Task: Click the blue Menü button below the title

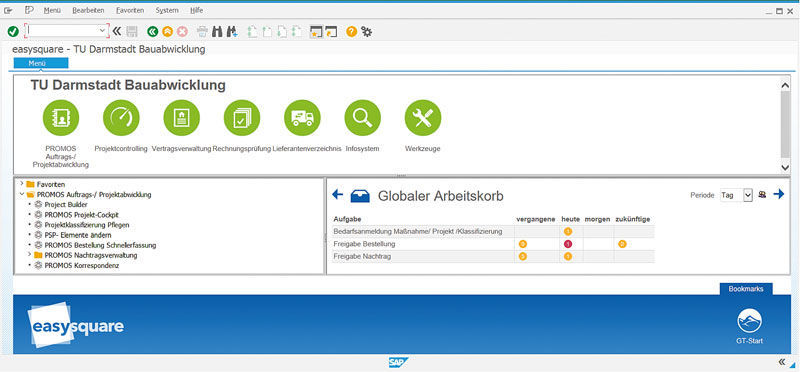Action: click(41, 63)
